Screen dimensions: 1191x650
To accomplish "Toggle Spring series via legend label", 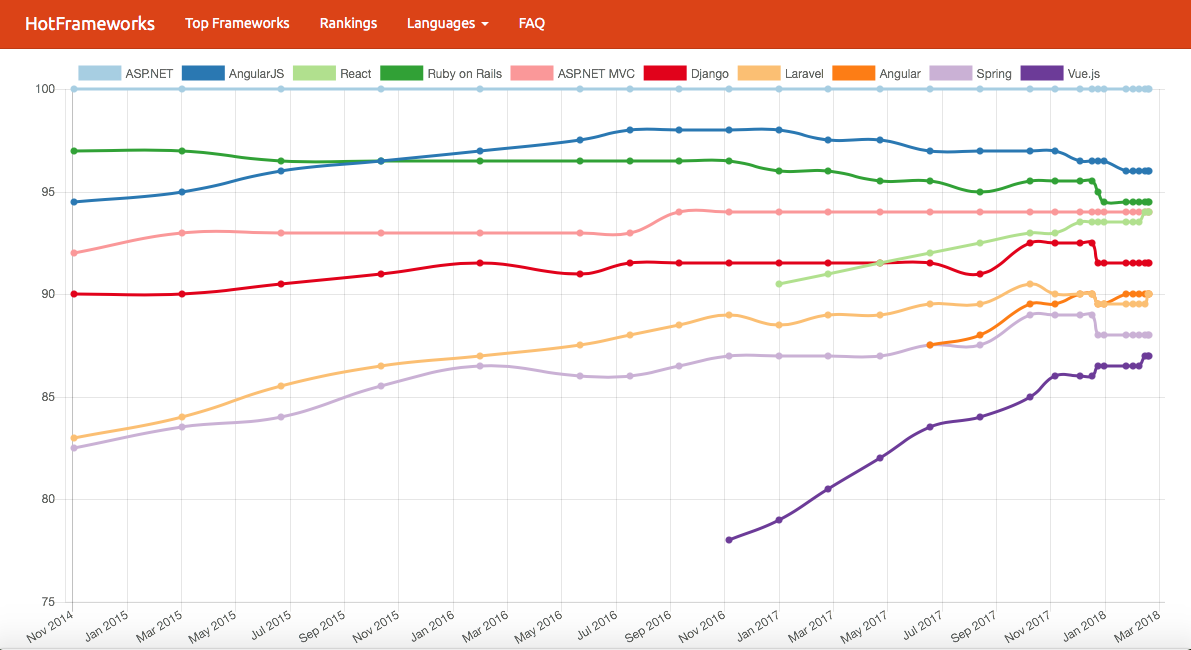I will (994, 74).
